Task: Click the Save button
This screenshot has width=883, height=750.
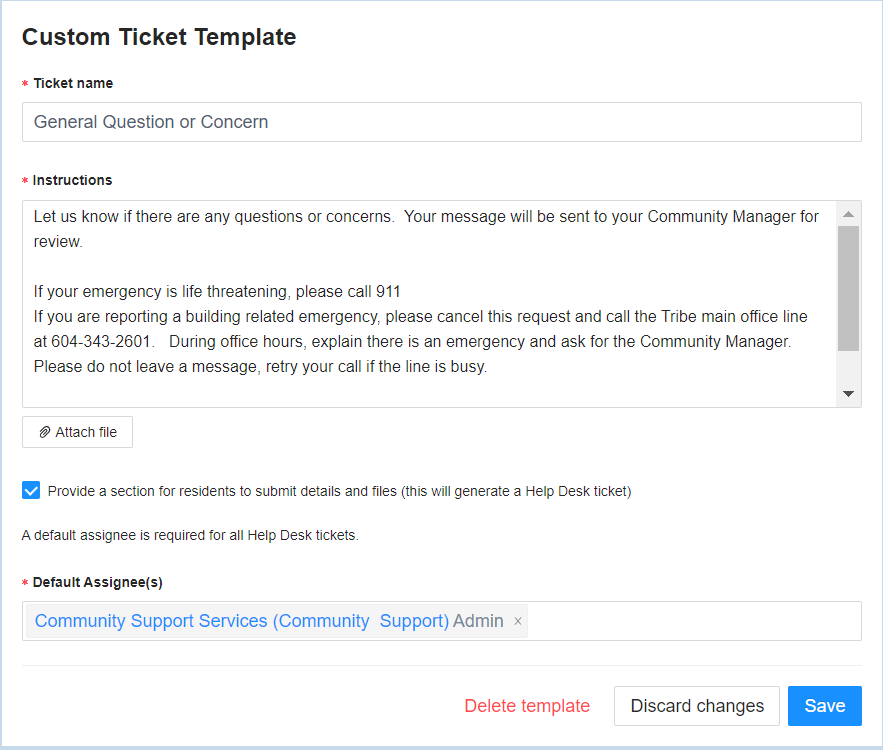Action: click(x=824, y=706)
